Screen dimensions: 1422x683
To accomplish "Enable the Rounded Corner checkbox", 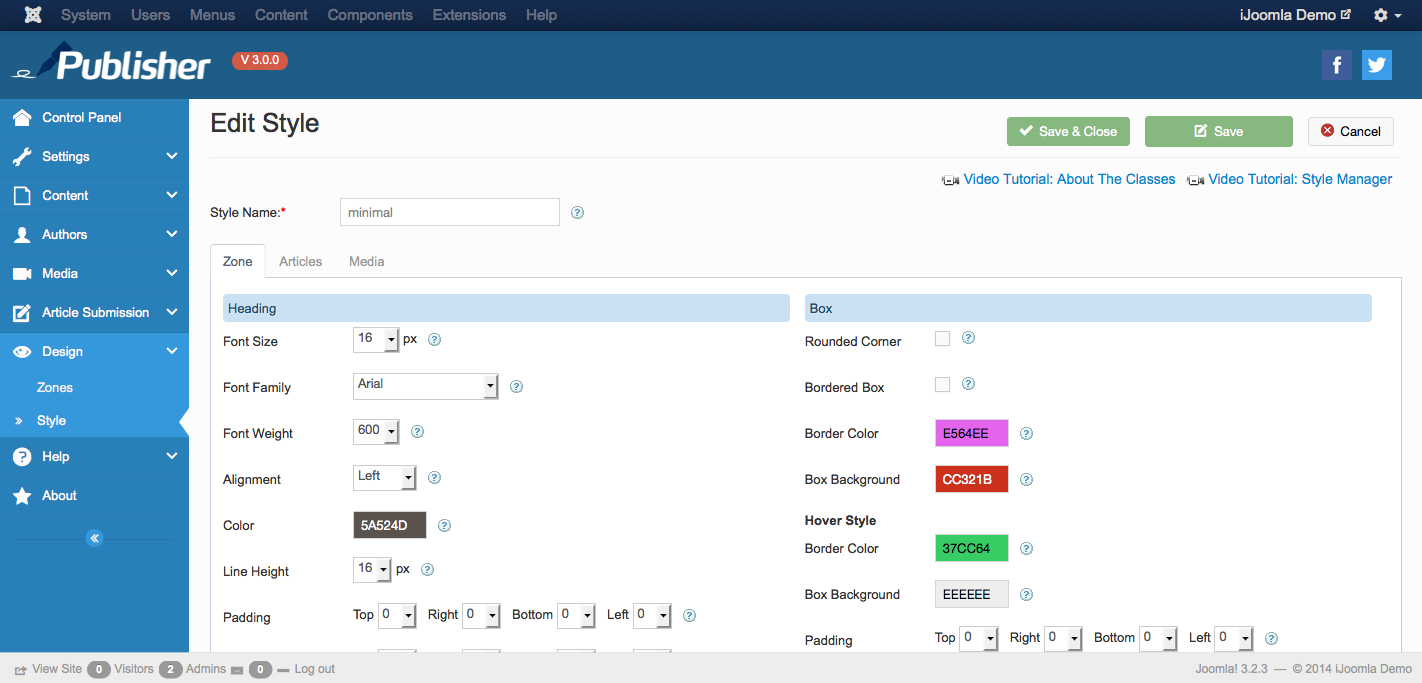I will click(x=942, y=339).
